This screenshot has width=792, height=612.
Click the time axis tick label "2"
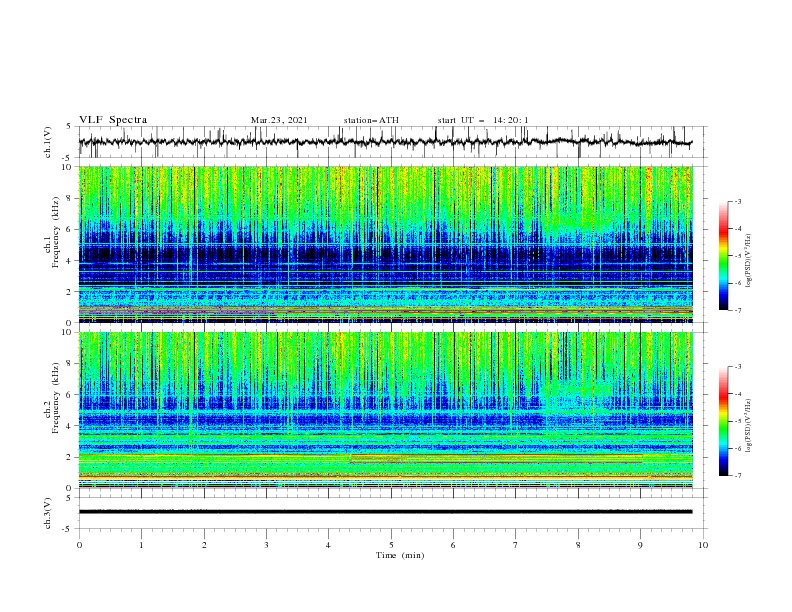(x=204, y=545)
